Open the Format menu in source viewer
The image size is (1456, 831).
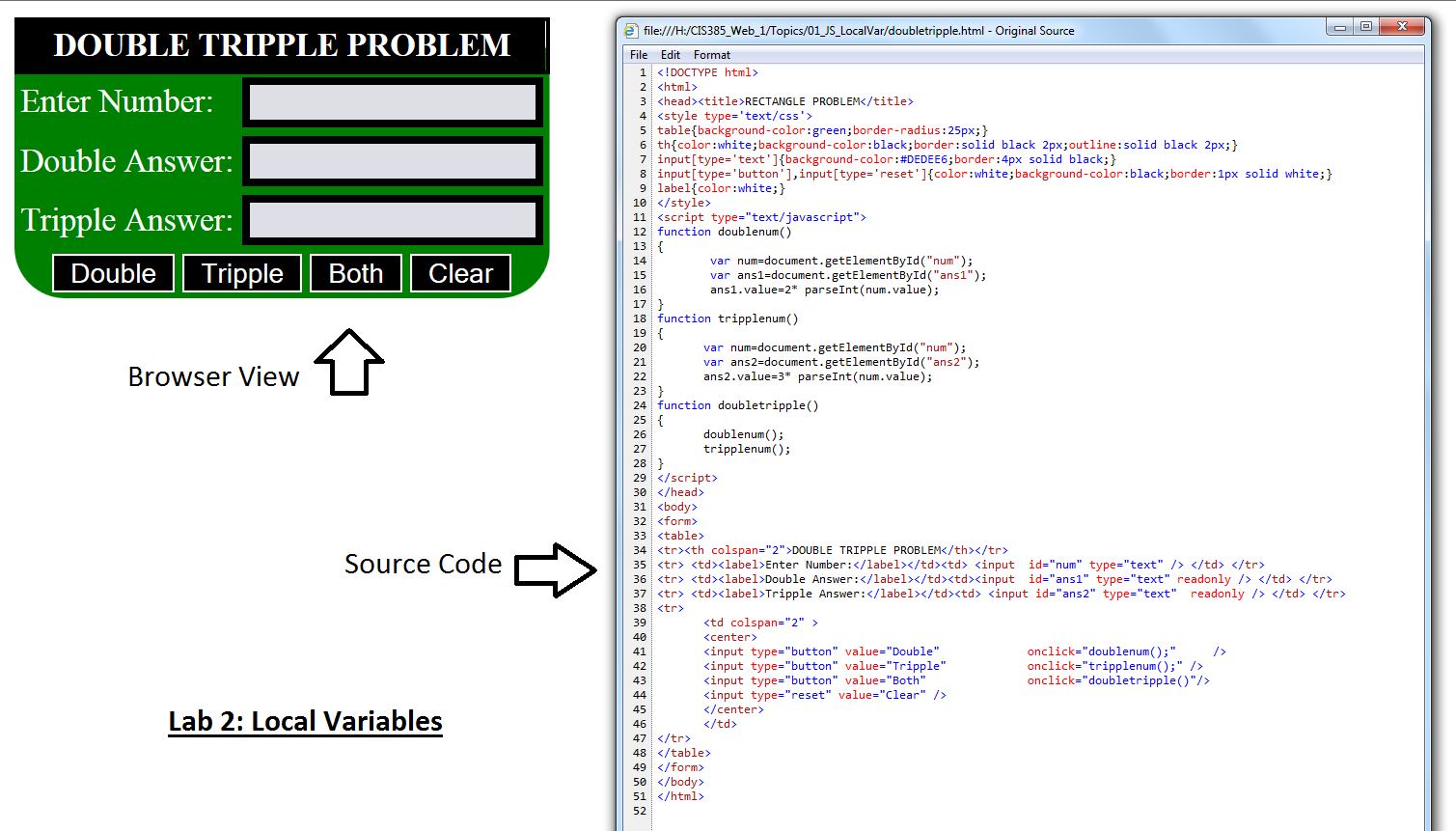point(711,55)
